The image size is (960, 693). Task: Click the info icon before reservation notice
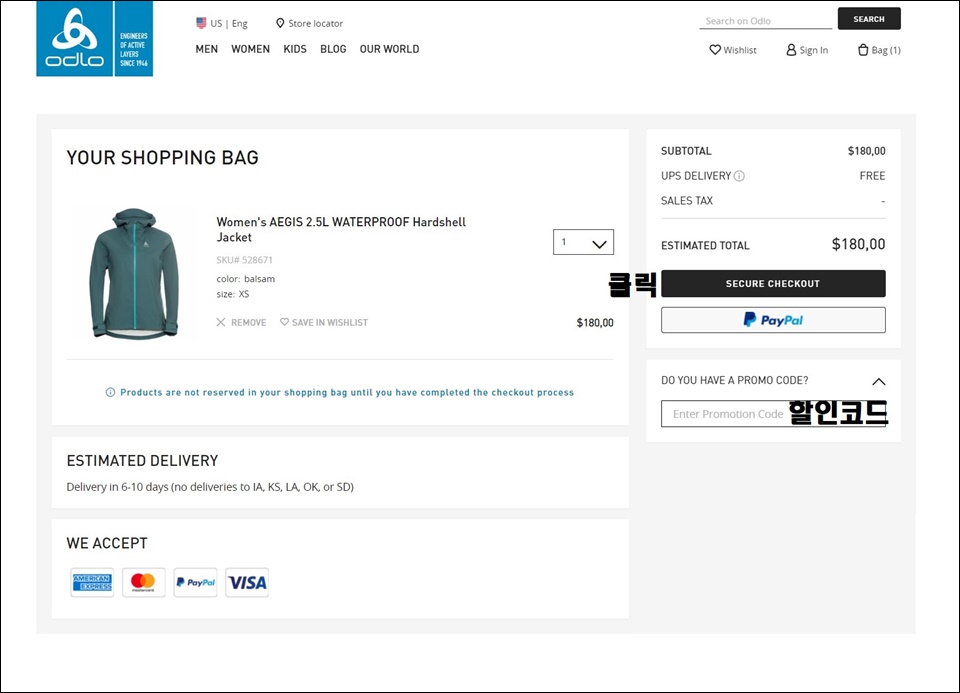[110, 392]
